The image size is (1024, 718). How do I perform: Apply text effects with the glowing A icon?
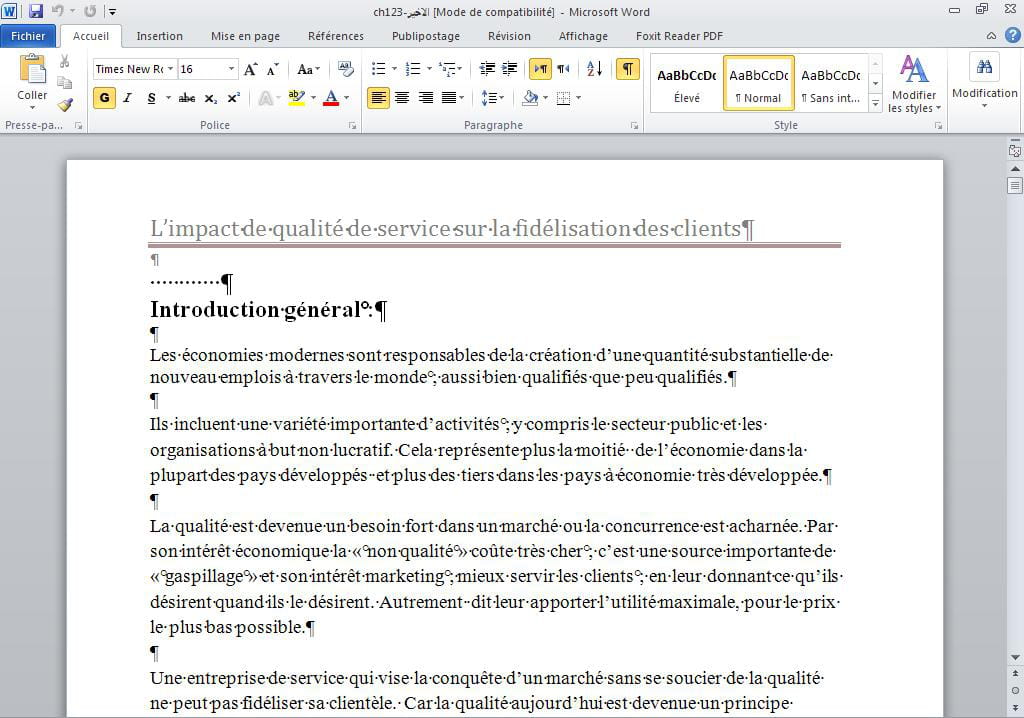pos(265,98)
